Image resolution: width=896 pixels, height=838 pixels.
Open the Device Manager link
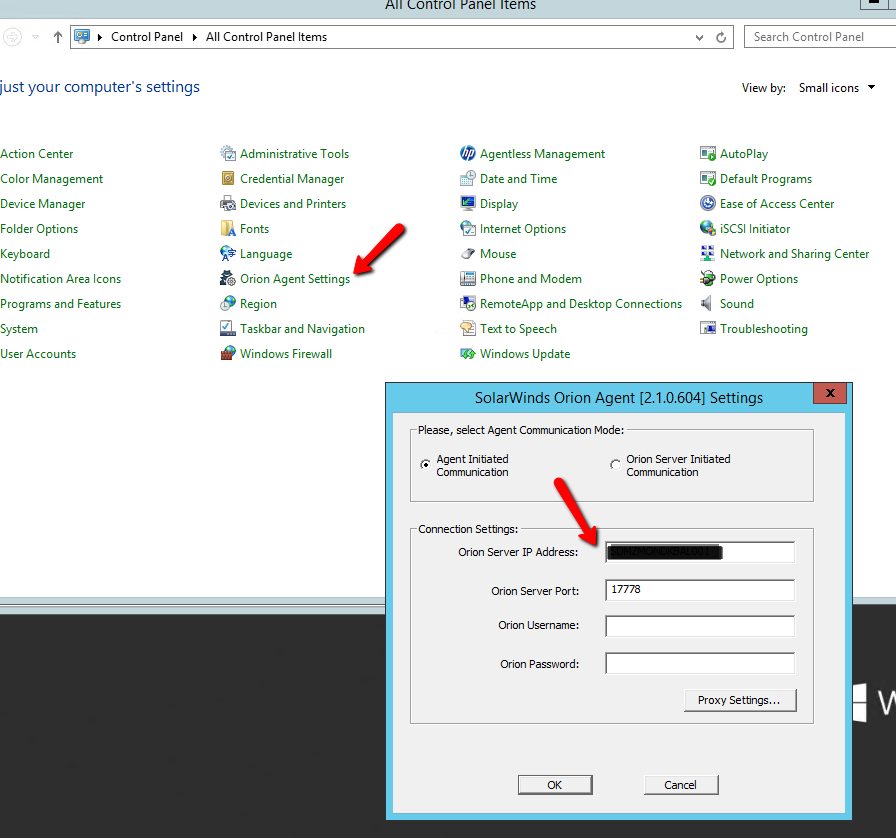43,204
